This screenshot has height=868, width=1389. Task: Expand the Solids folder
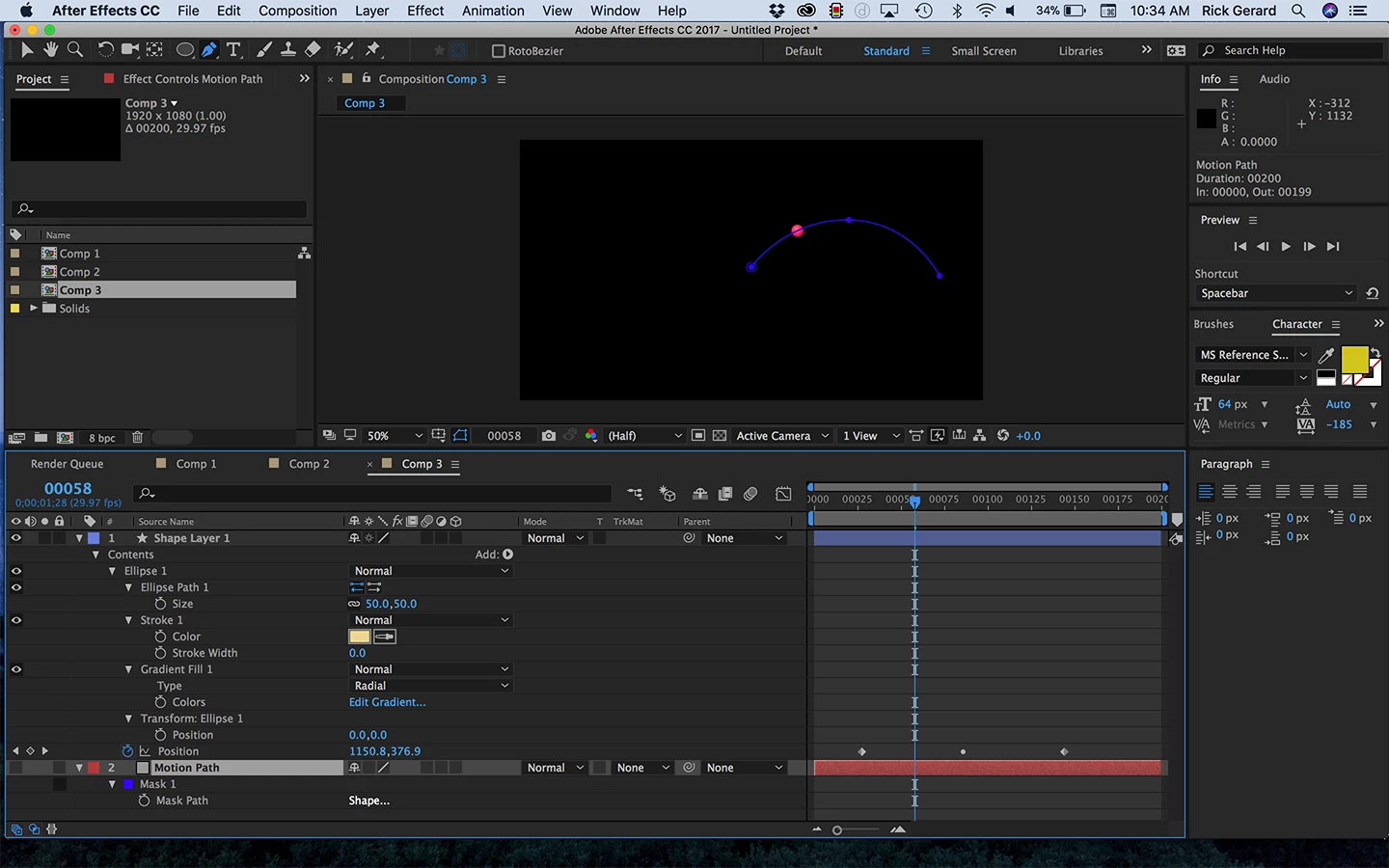click(x=34, y=309)
